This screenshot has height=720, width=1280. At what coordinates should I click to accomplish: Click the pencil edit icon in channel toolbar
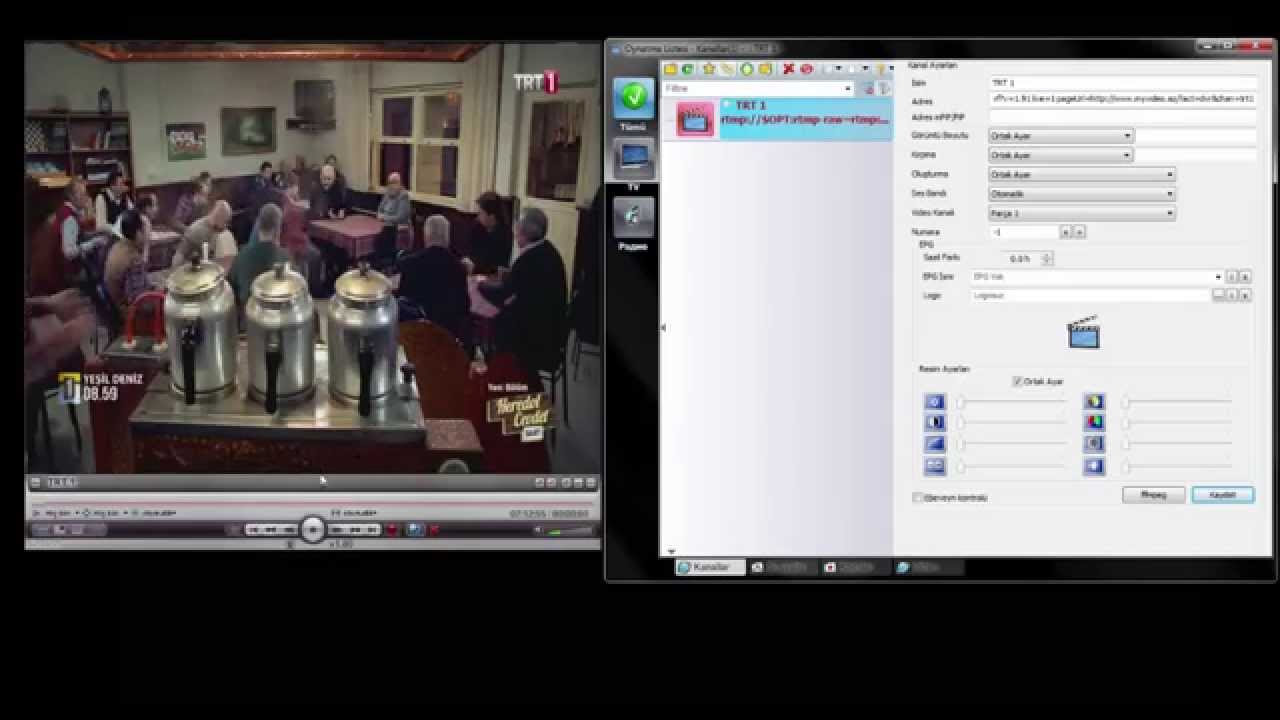point(728,69)
